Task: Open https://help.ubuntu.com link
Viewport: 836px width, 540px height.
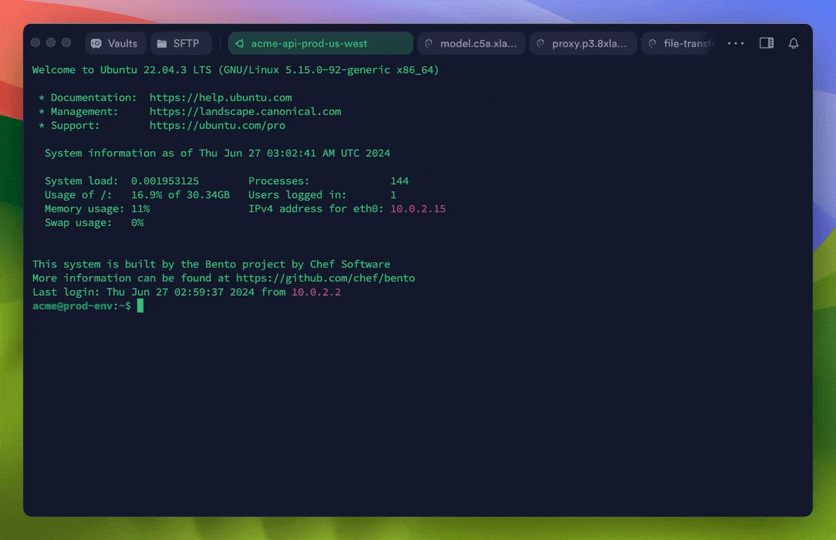Action: [220, 98]
